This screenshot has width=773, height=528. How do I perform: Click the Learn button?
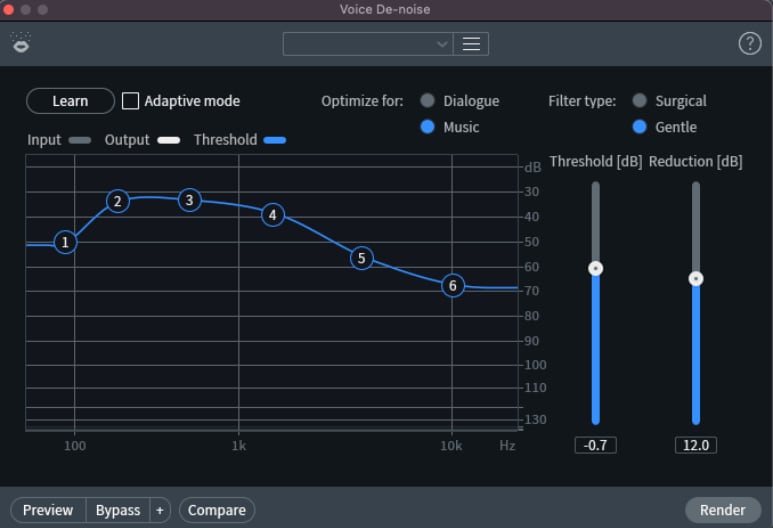pos(70,101)
